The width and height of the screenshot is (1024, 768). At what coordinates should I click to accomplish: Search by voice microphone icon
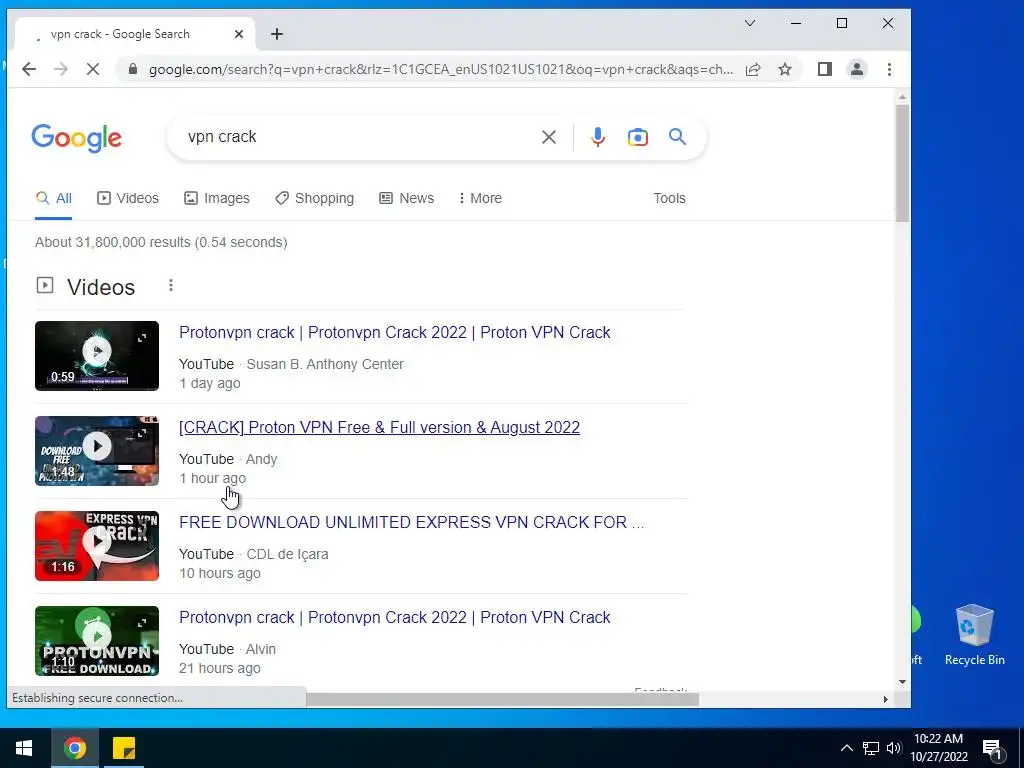(x=598, y=137)
